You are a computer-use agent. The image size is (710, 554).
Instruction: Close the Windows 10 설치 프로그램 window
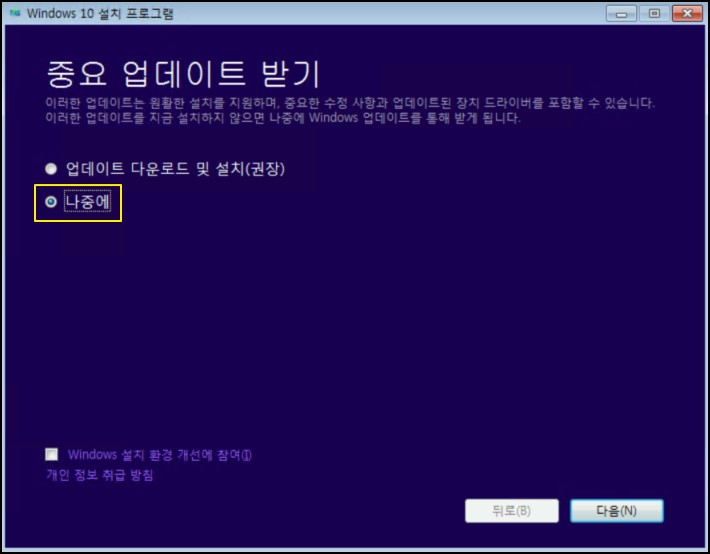point(687,14)
